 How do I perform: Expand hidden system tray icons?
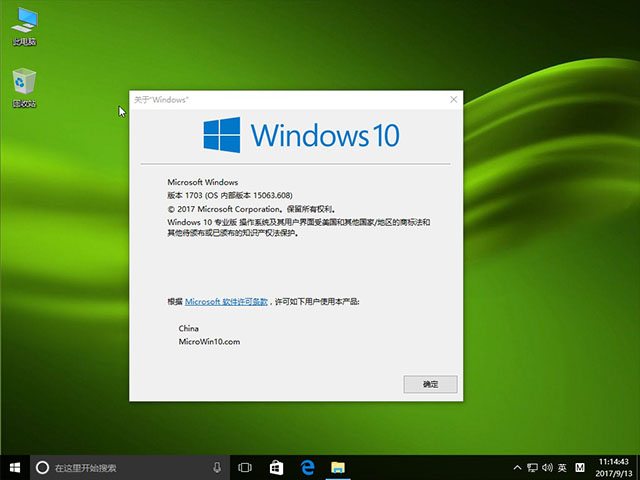pos(517,467)
